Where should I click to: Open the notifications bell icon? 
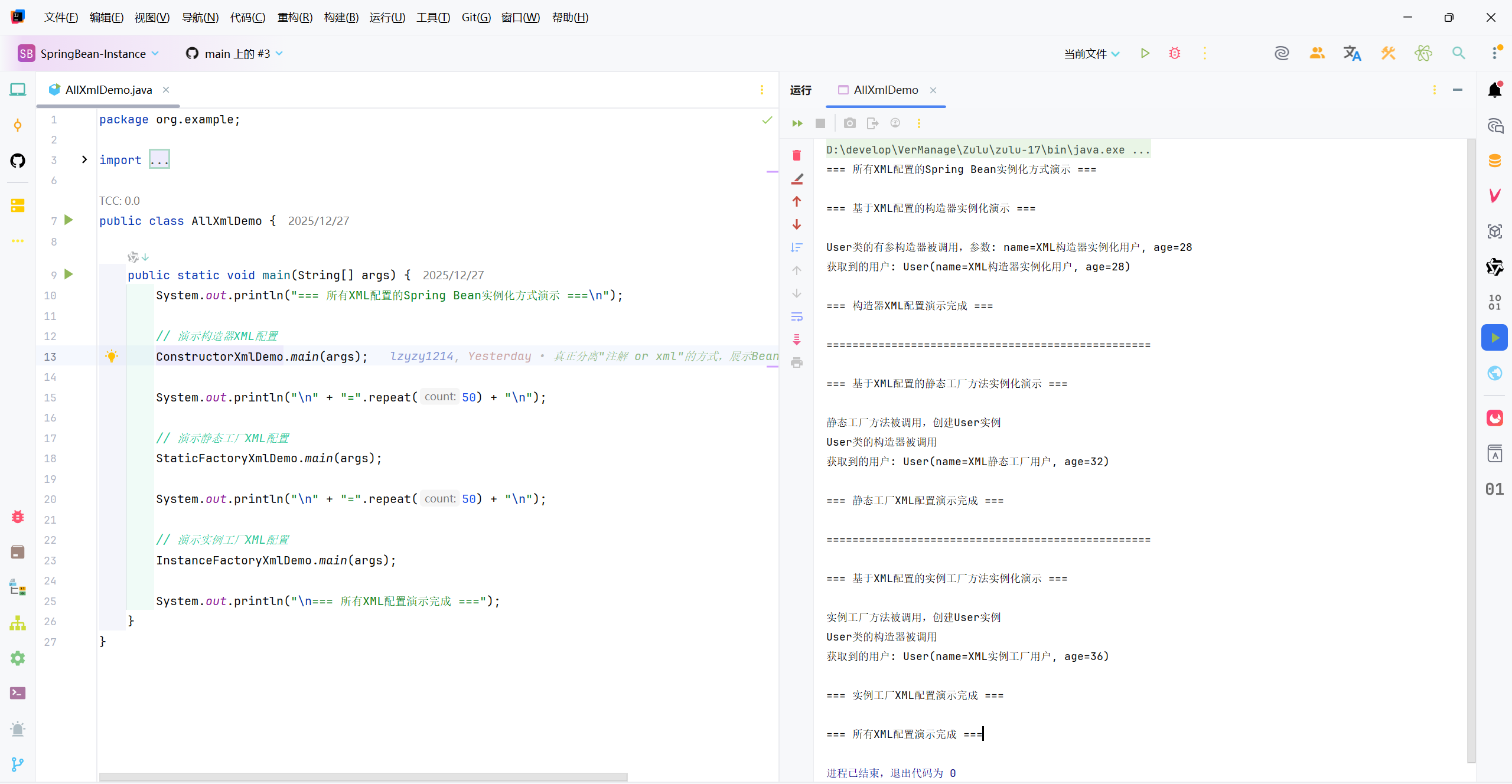click(1495, 90)
